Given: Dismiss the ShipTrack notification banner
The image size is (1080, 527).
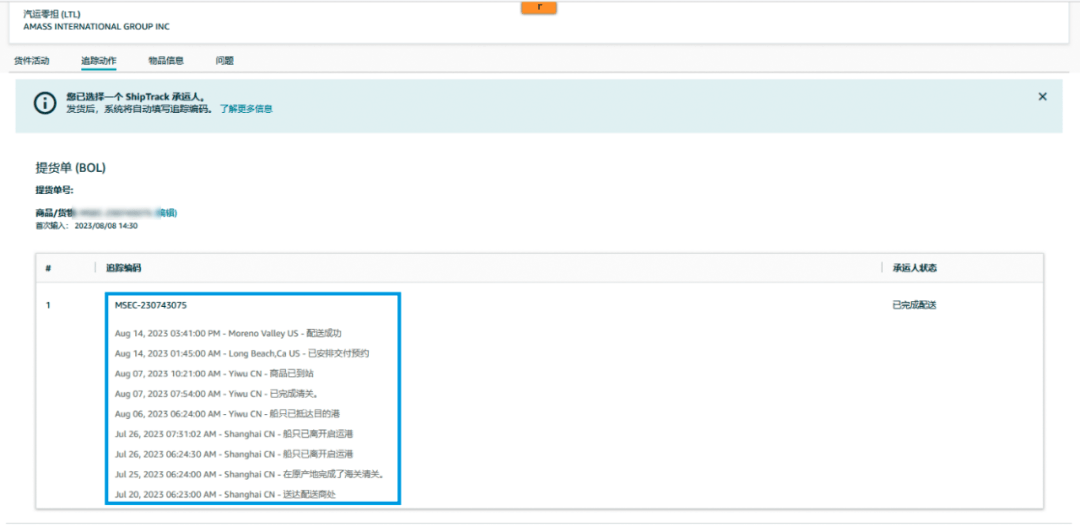Looking at the screenshot, I should pyautogui.click(x=1042, y=97).
